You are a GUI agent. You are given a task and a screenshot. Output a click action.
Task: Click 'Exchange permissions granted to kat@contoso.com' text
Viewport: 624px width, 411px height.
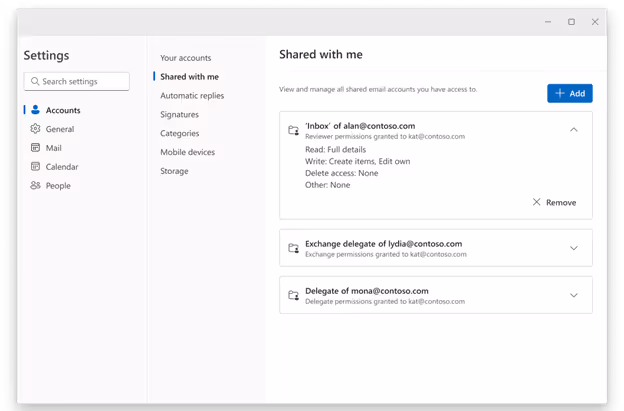click(385, 254)
